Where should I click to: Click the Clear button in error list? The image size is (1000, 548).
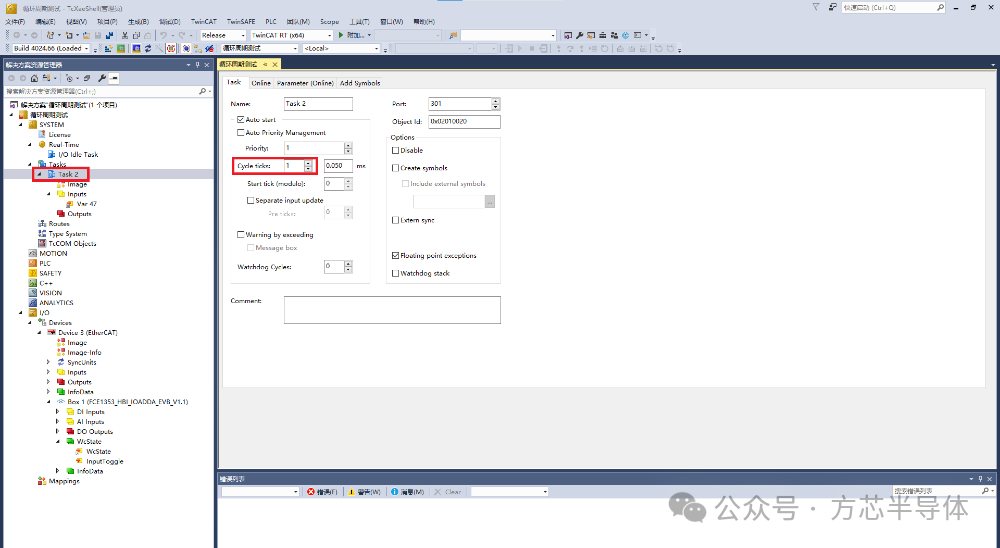(448, 492)
